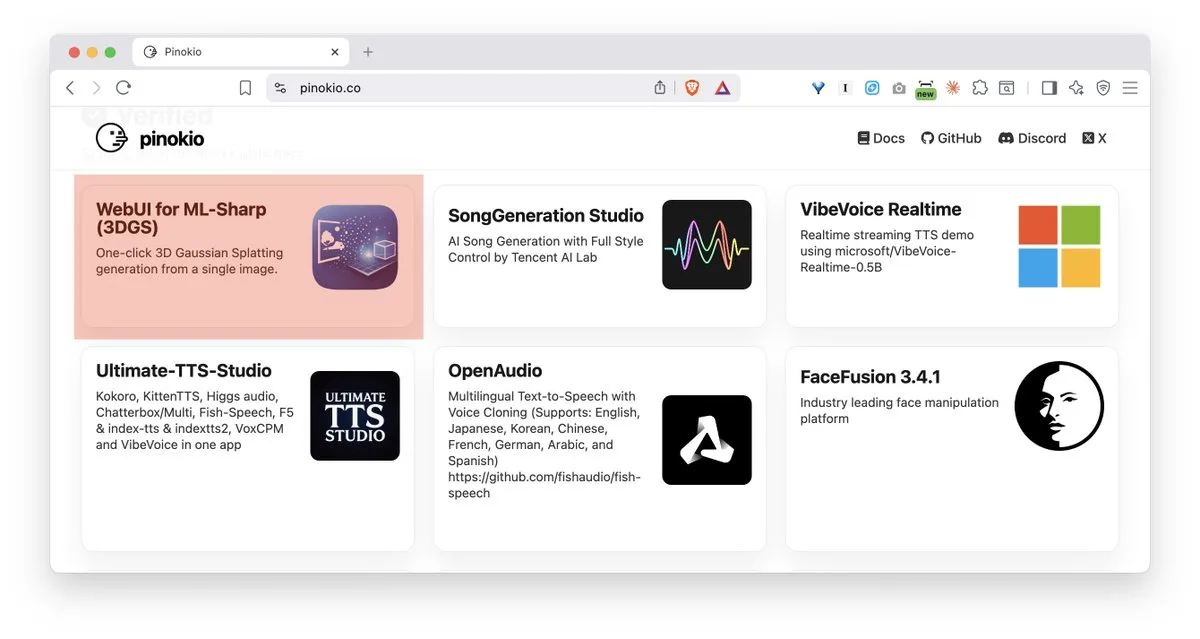This screenshot has width=1200, height=639.
Task: Toggle the browser sidebar panel
Action: point(1049,88)
